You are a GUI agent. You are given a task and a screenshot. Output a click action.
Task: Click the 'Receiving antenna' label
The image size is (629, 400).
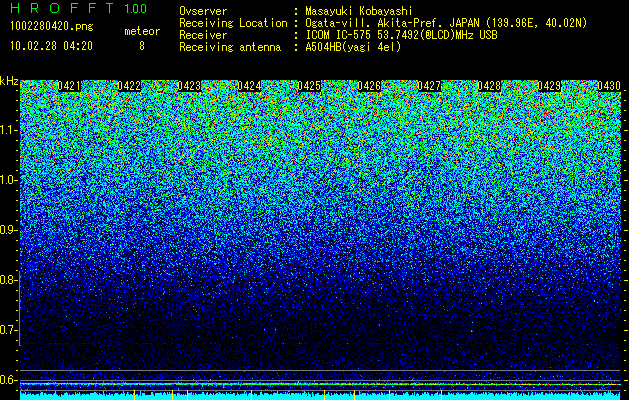point(230,47)
